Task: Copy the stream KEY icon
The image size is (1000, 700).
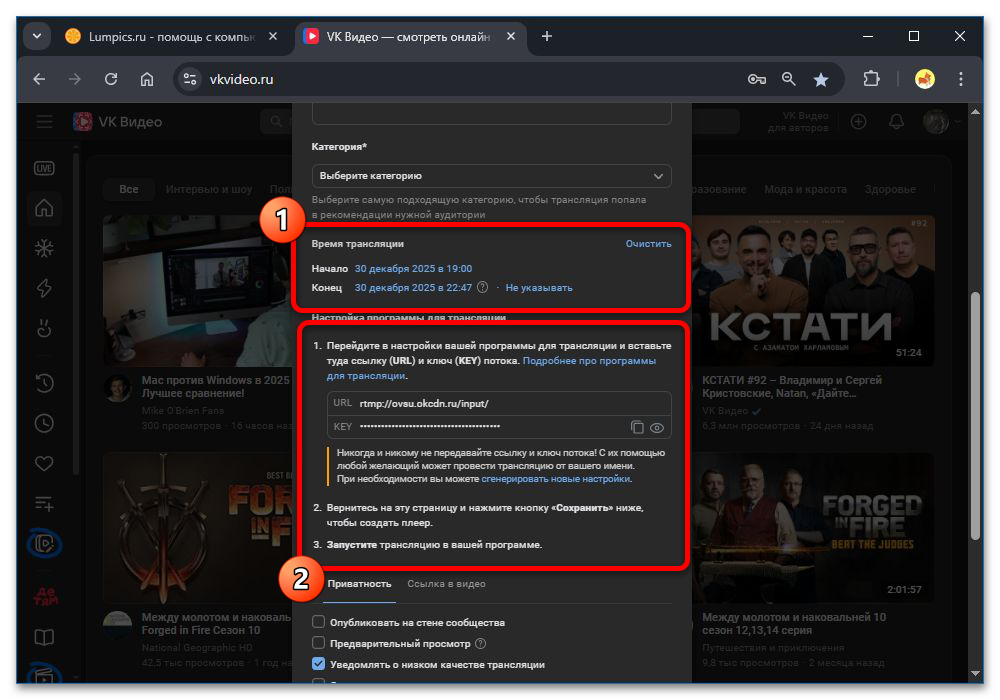Action: [x=636, y=427]
